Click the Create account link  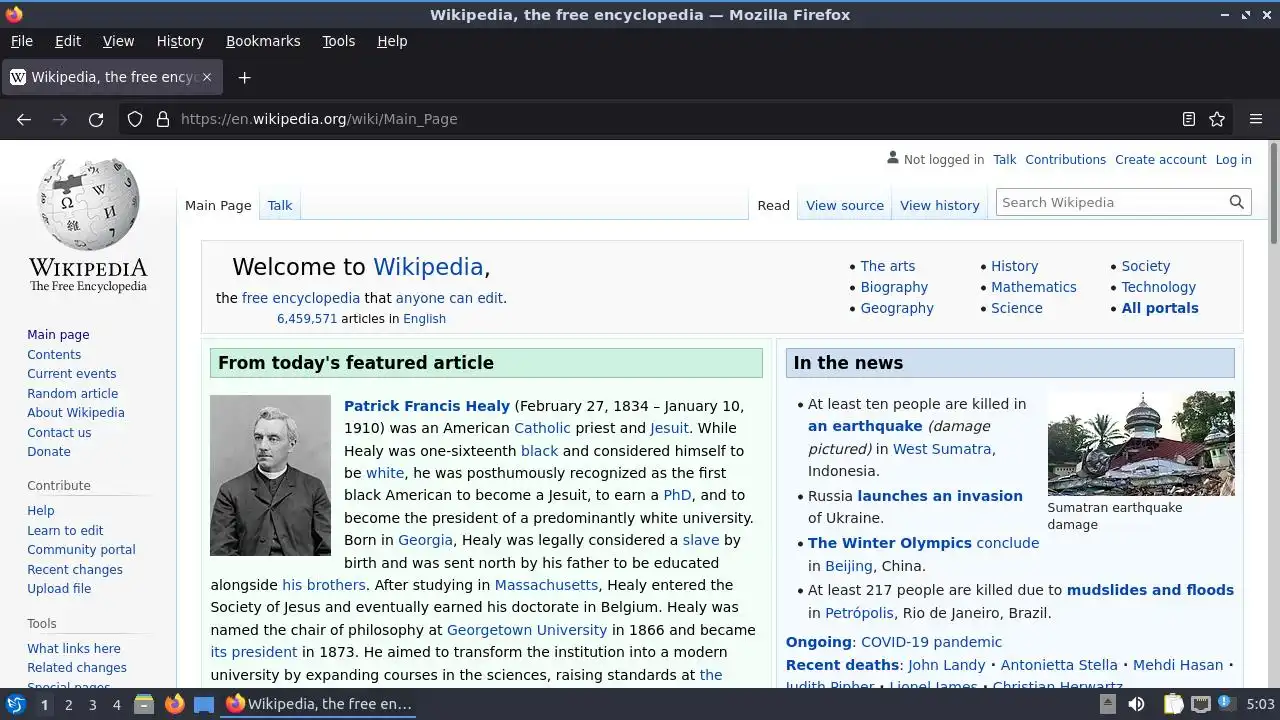coord(1161,159)
